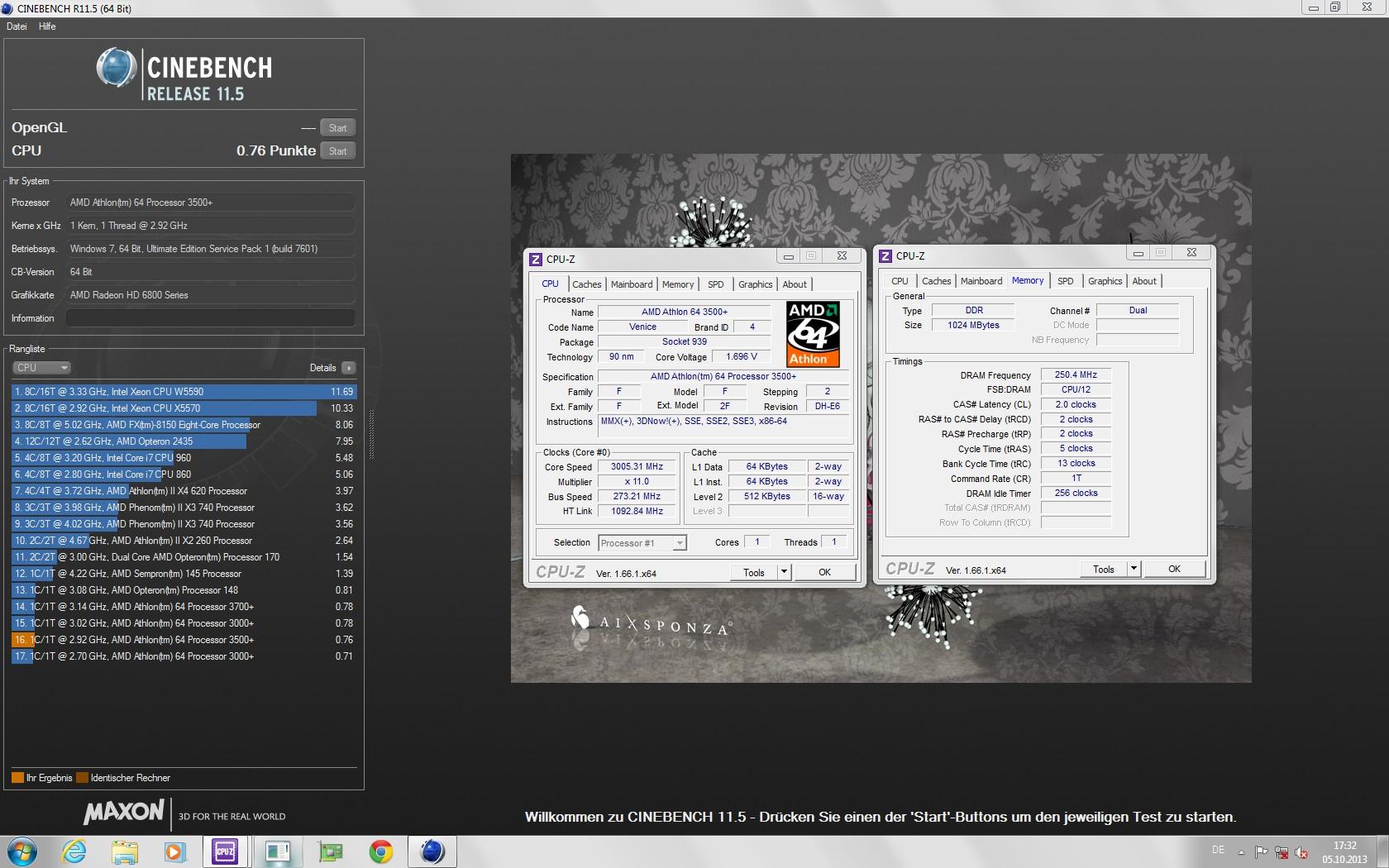Screen dimensions: 1389x868
Task: Click Google Chrome taskbar icon
Action: [381, 851]
